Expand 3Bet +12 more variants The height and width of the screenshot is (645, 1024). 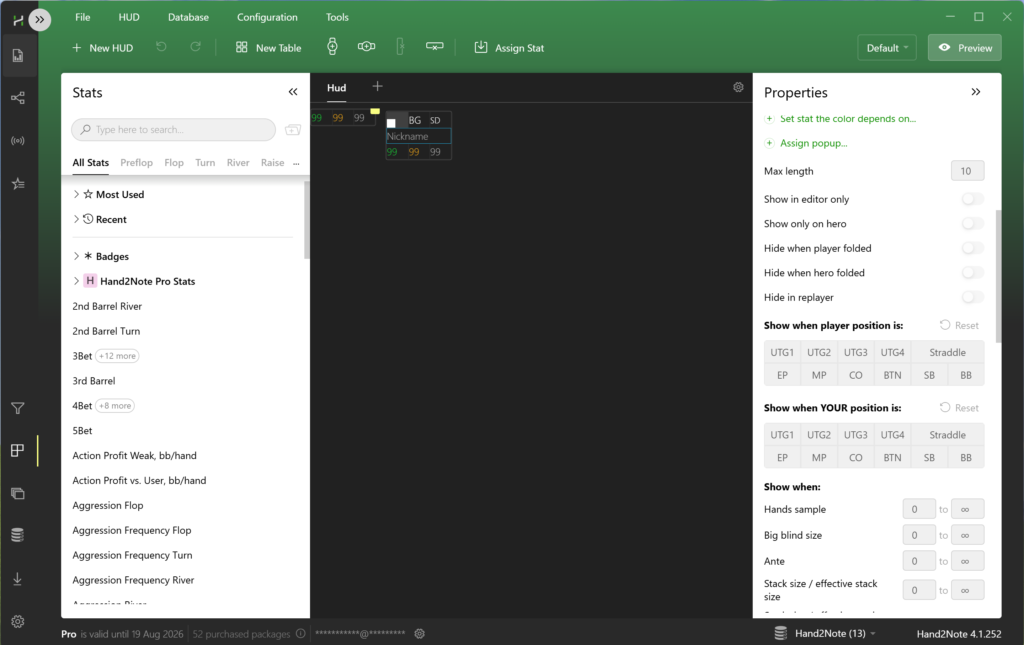tap(118, 356)
